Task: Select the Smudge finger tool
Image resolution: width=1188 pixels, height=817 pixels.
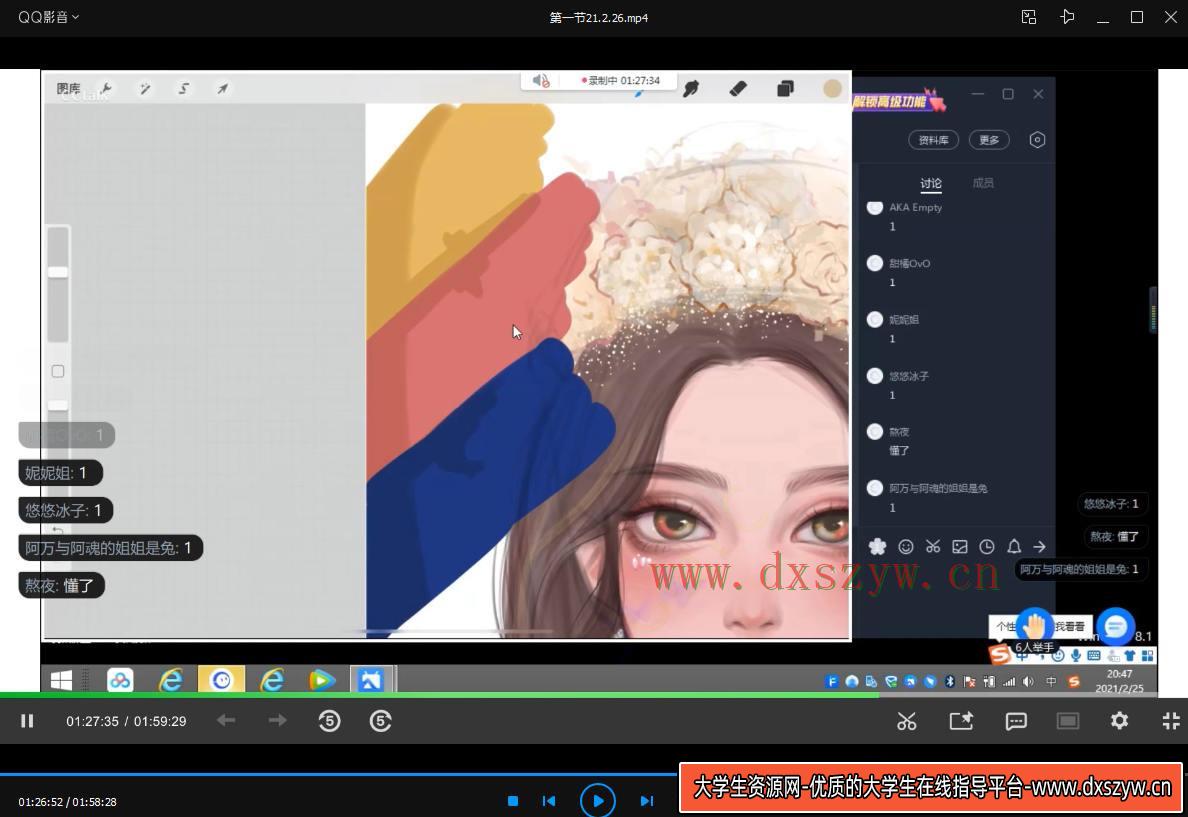Action: [691, 89]
